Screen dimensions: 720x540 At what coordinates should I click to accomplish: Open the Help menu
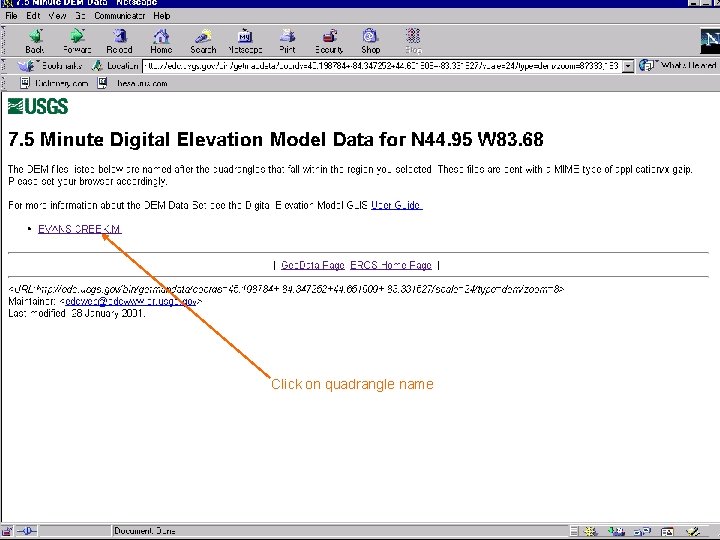coord(162,16)
